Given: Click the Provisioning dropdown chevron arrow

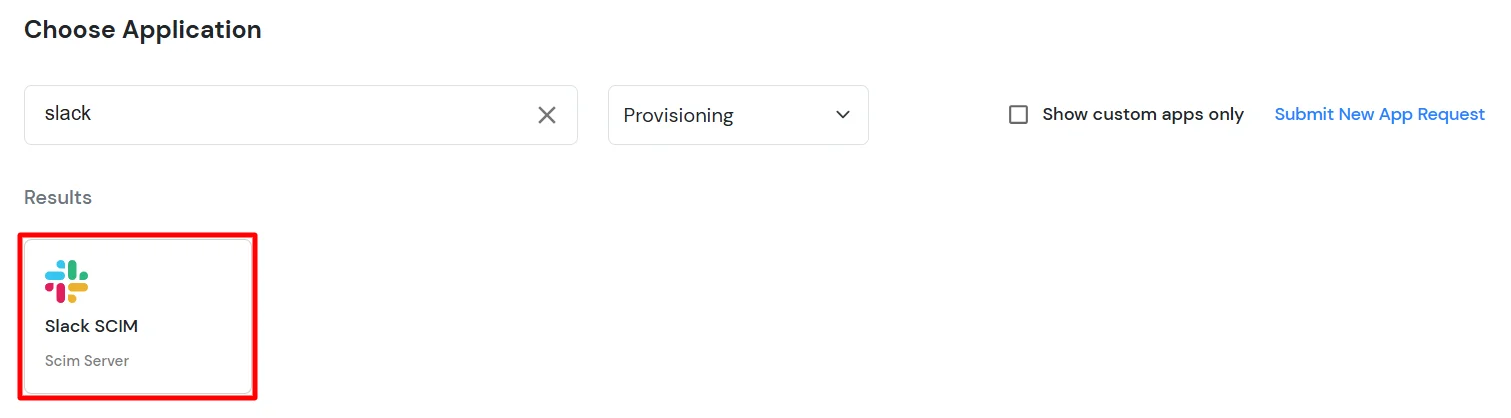Looking at the screenshot, I should click(x=842, y=115).
